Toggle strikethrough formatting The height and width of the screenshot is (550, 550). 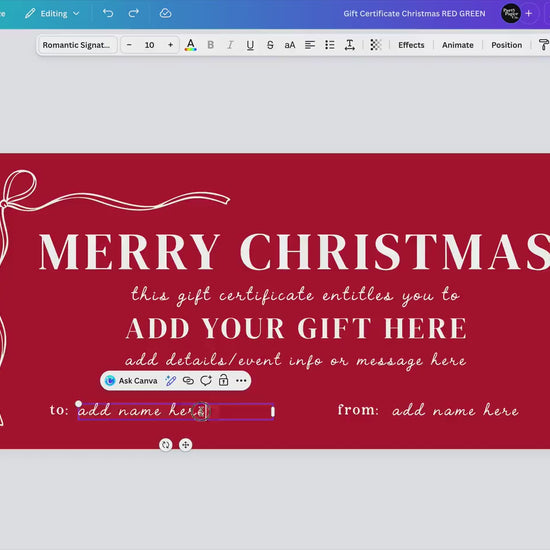tap(270, 45)
